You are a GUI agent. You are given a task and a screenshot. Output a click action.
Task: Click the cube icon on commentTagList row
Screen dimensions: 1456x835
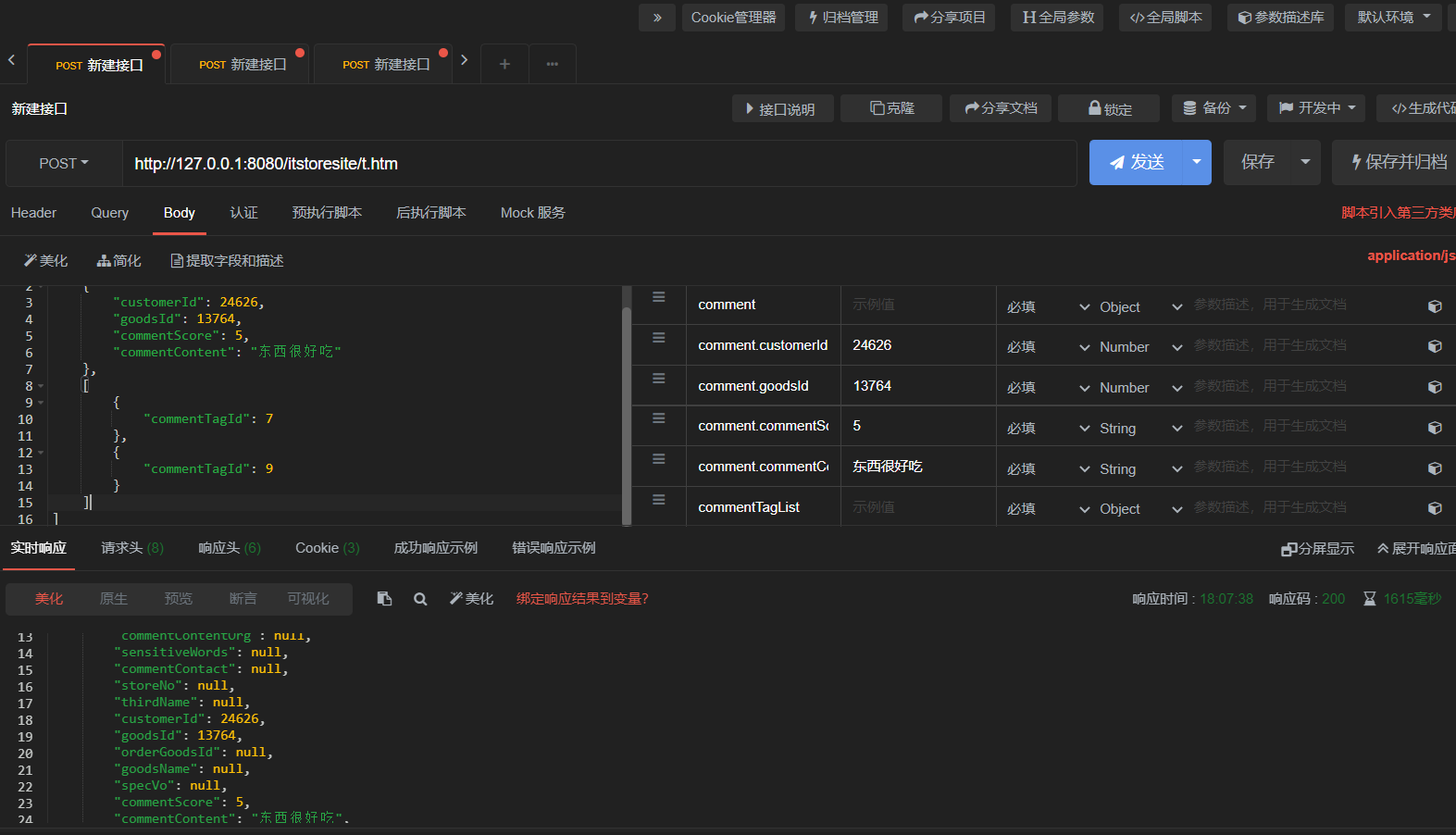[x=1435, y=508]
